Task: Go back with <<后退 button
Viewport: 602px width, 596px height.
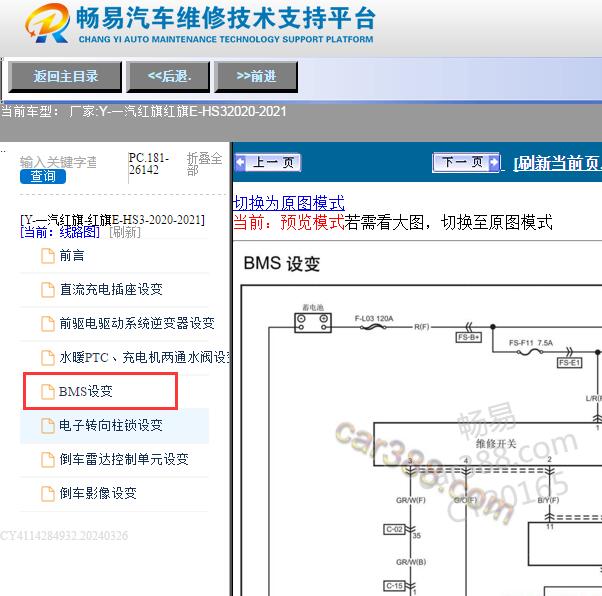Action: pyautogui.click(x=168, y=76)
